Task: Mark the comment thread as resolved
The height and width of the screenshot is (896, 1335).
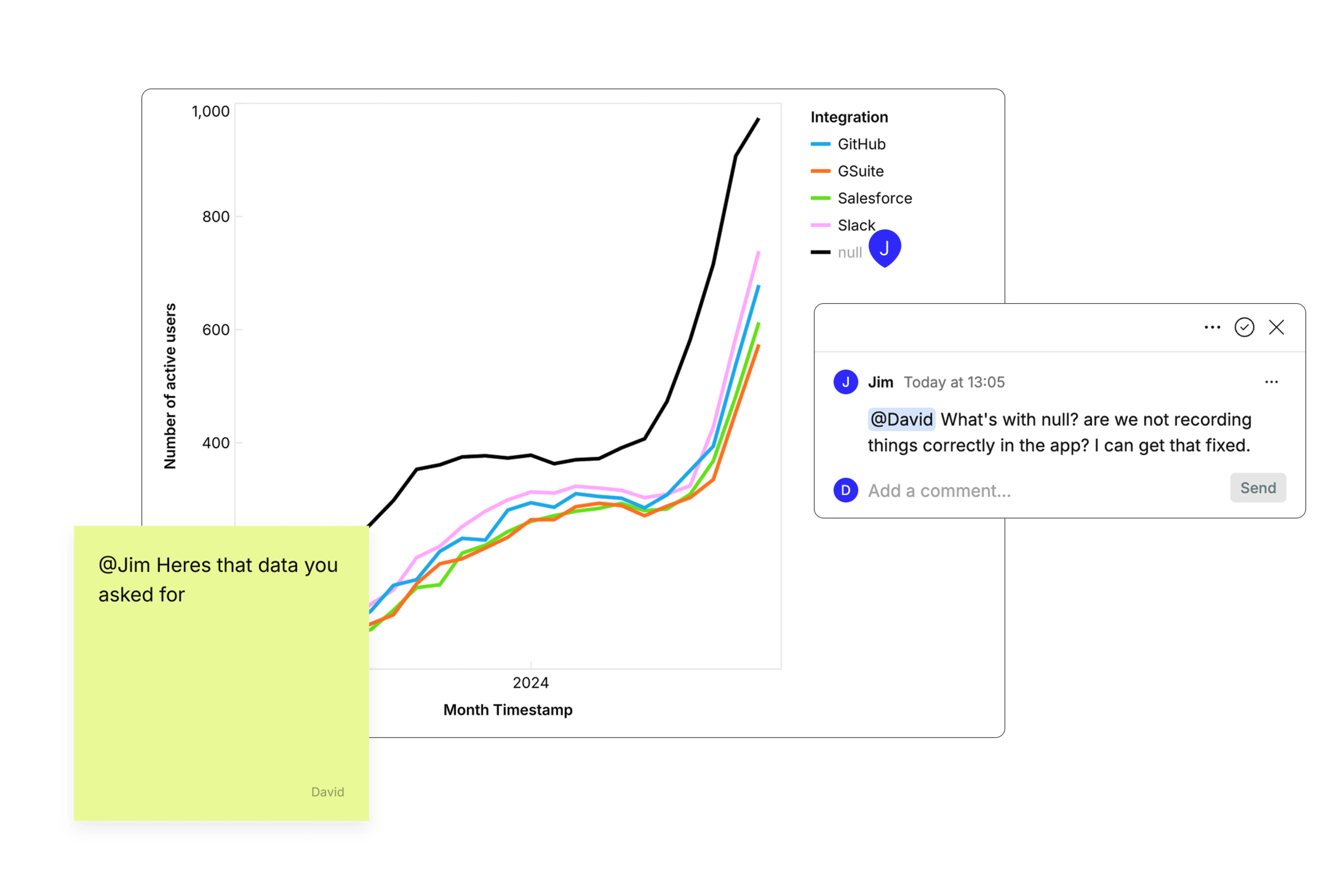Action: click(x=1245, y=328)
